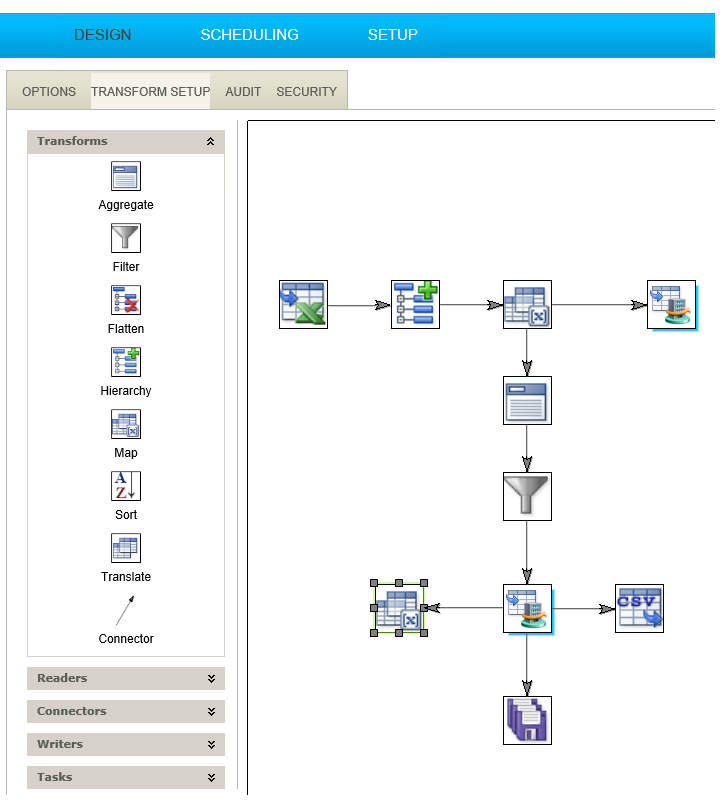Expand the Connectors section
Screen dimensions: 725x805
[x=210, y=712]
